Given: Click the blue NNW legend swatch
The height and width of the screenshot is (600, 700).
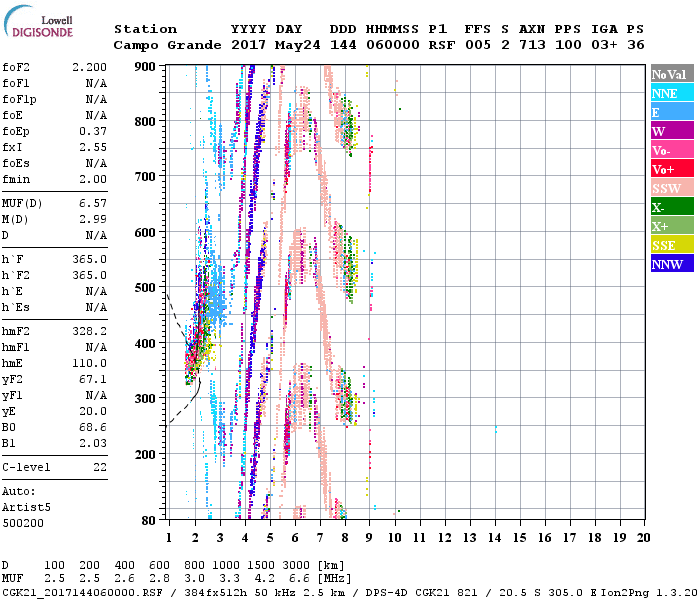Looking at the screenshot, I should [x=669, y=264].
